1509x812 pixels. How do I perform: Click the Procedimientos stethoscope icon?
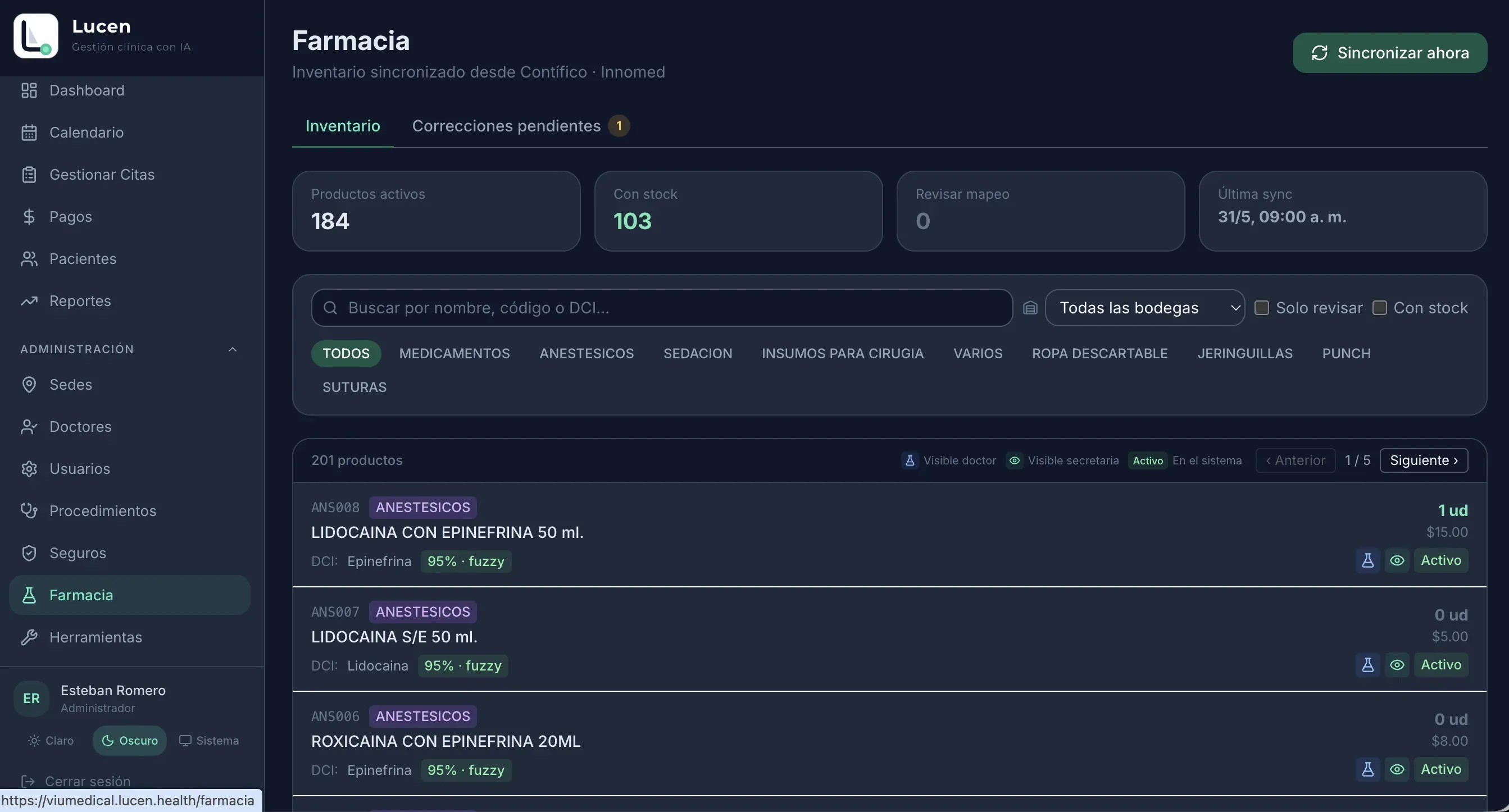point(29,511)
